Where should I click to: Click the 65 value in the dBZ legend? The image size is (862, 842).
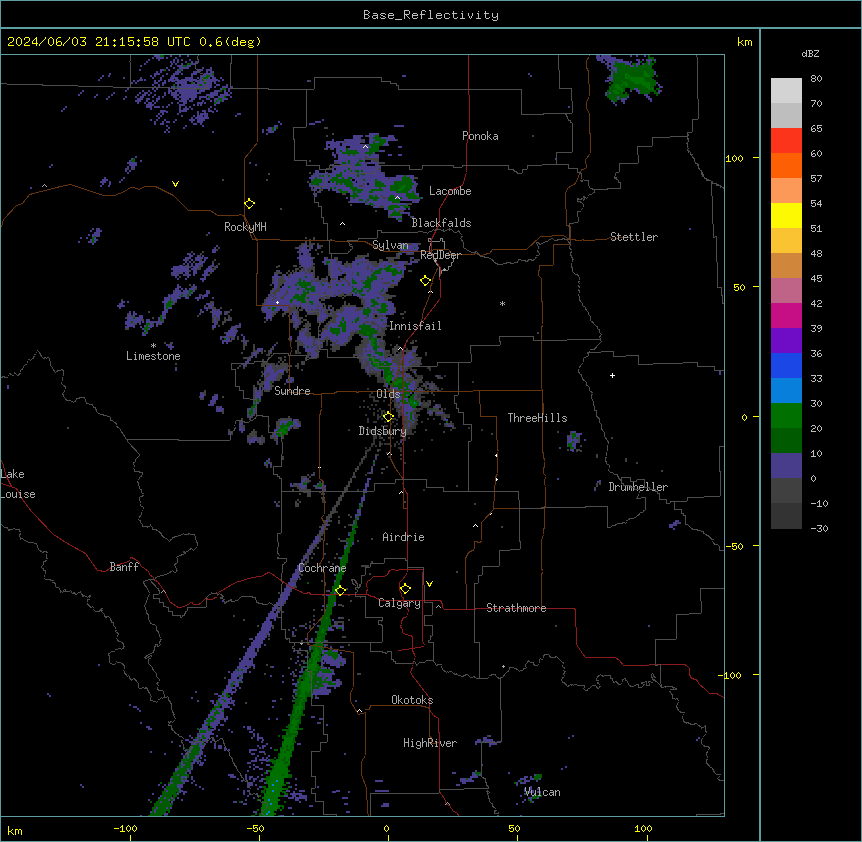pyautogui.click(x=816, y=128)
